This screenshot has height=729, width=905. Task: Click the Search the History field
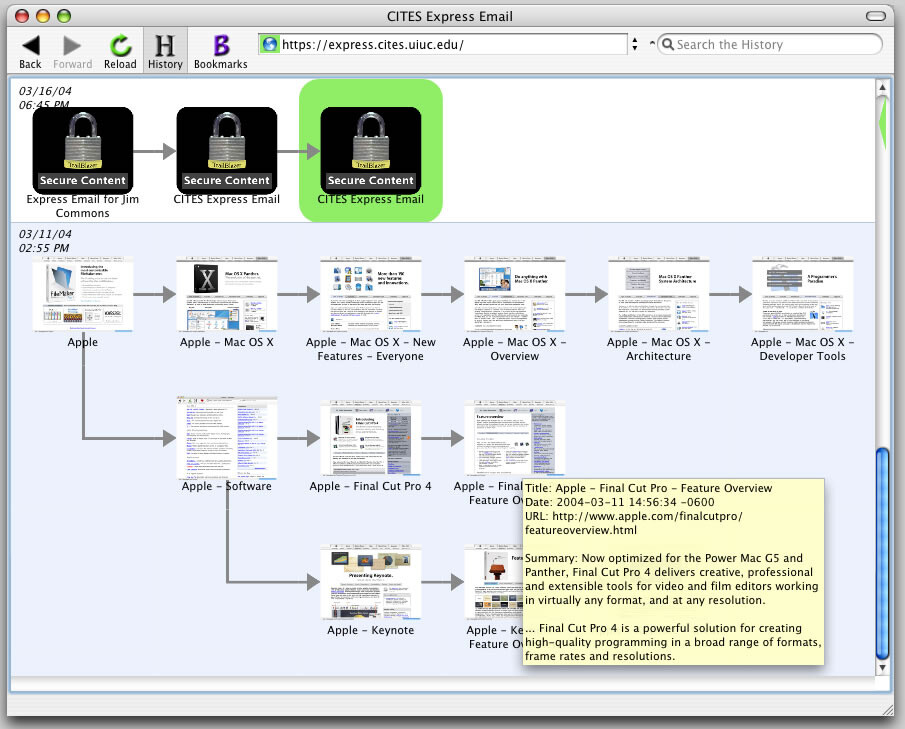(771, 44)
